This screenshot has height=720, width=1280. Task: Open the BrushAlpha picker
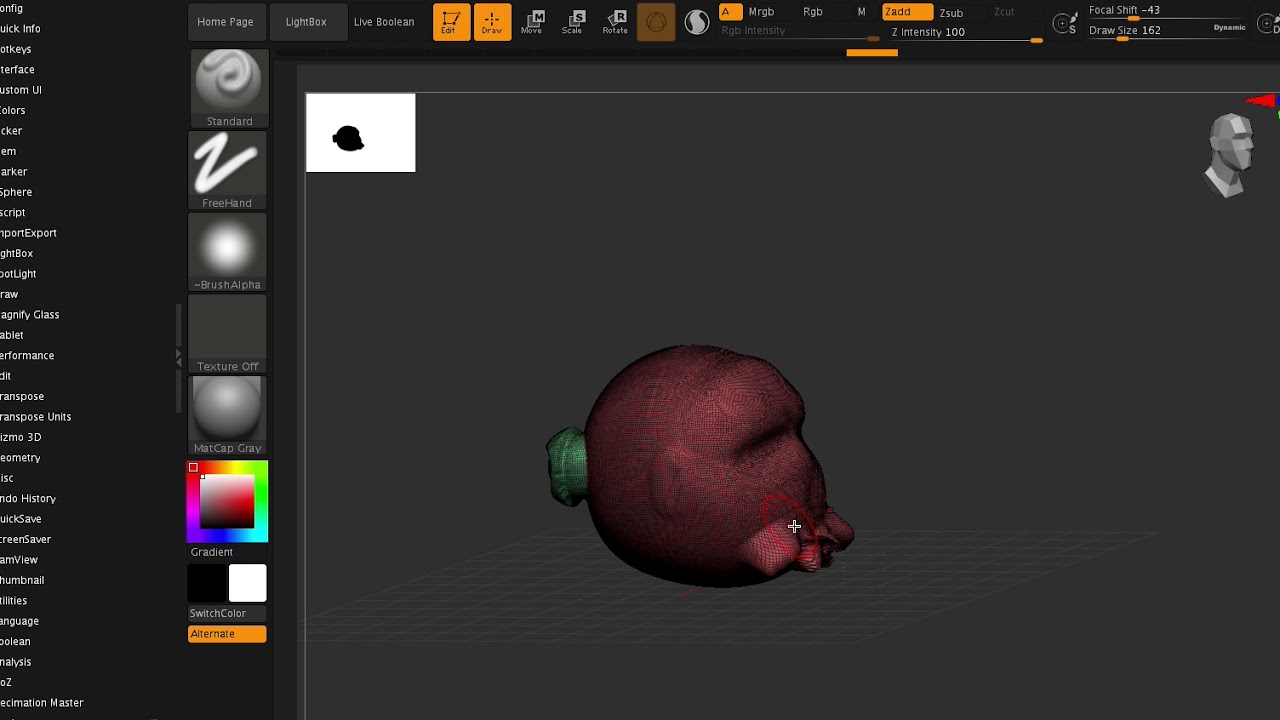coord(228,252)
